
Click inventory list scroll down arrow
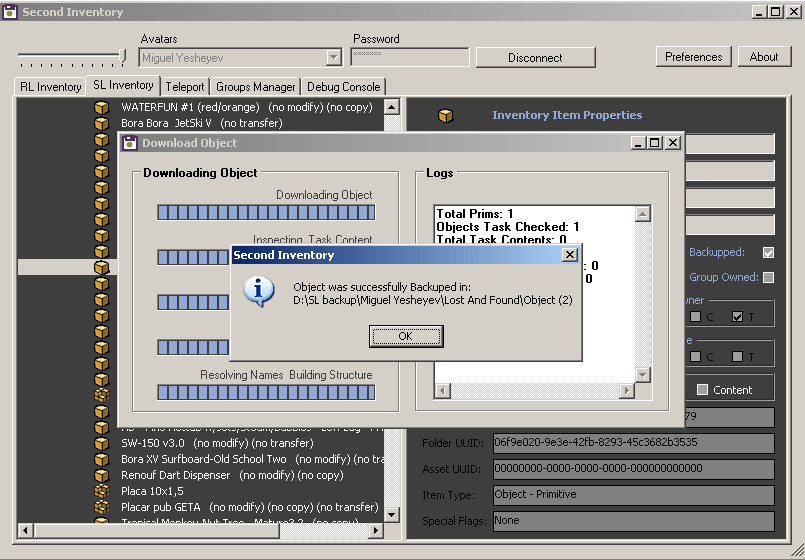click(x=392, y=514)
